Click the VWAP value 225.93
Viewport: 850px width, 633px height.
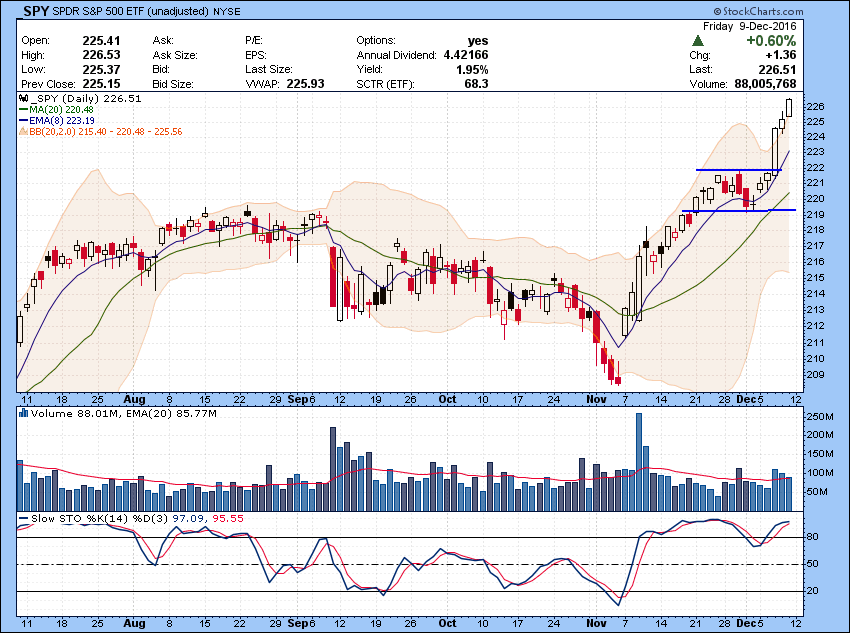(x=305, y=84)
